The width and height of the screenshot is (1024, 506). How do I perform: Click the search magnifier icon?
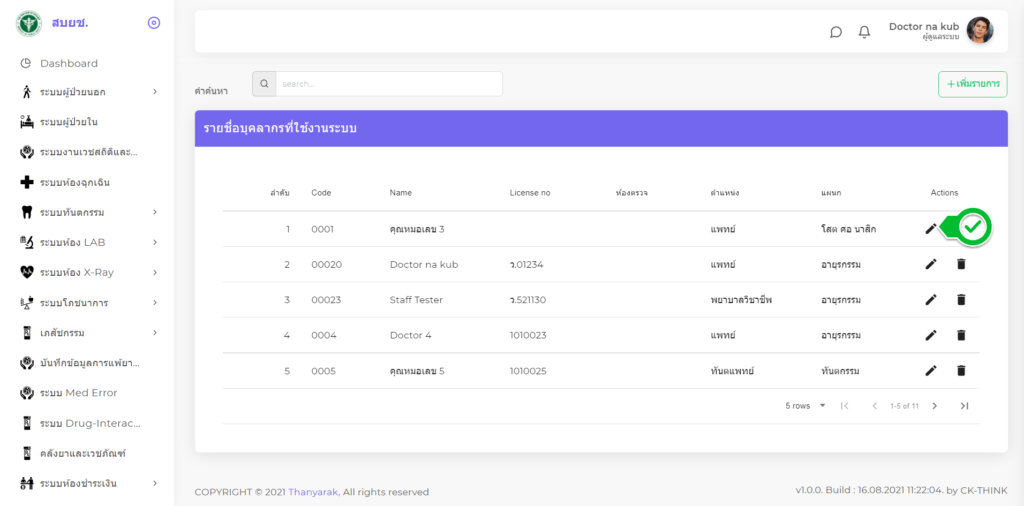pyautogui.click(x=264, y=84)
